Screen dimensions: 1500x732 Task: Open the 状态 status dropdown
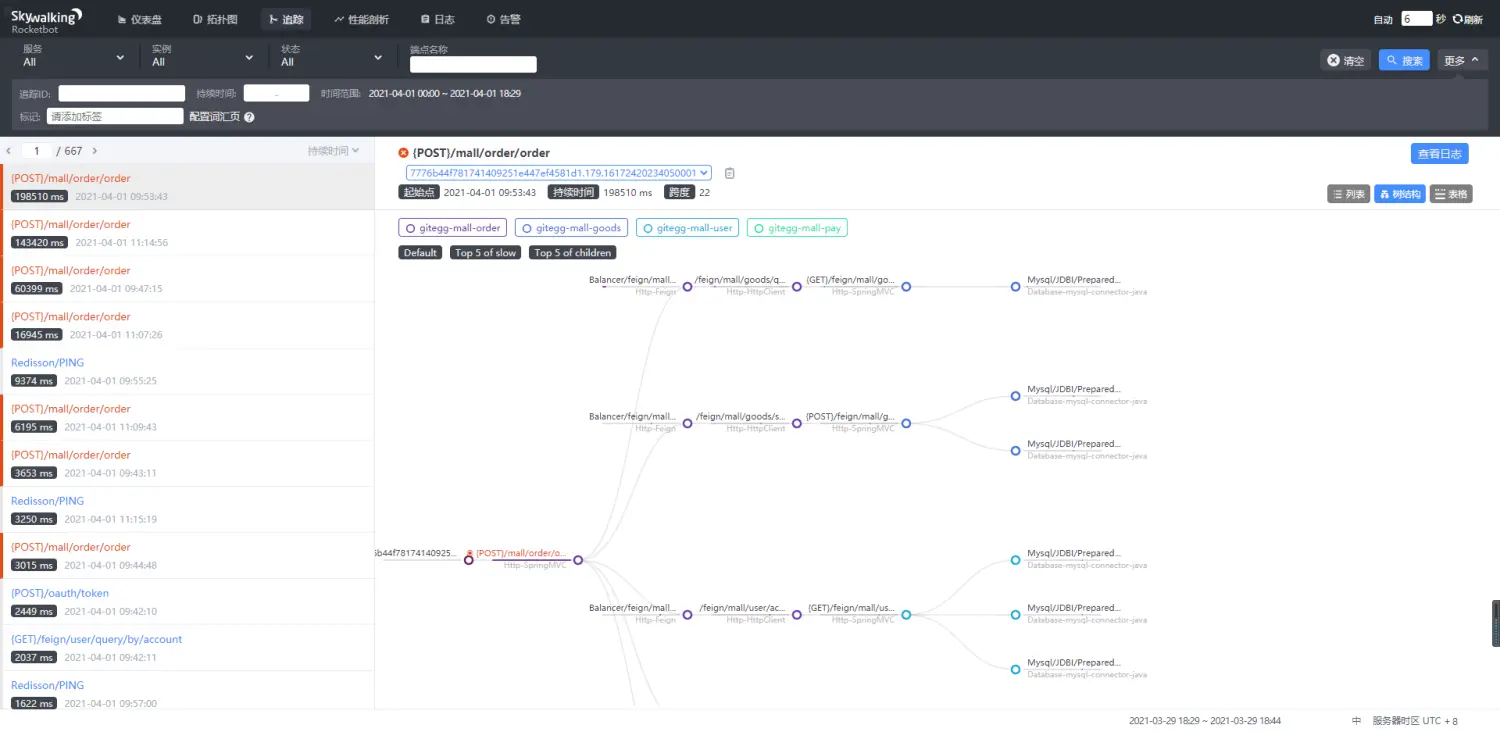(332, 56)
